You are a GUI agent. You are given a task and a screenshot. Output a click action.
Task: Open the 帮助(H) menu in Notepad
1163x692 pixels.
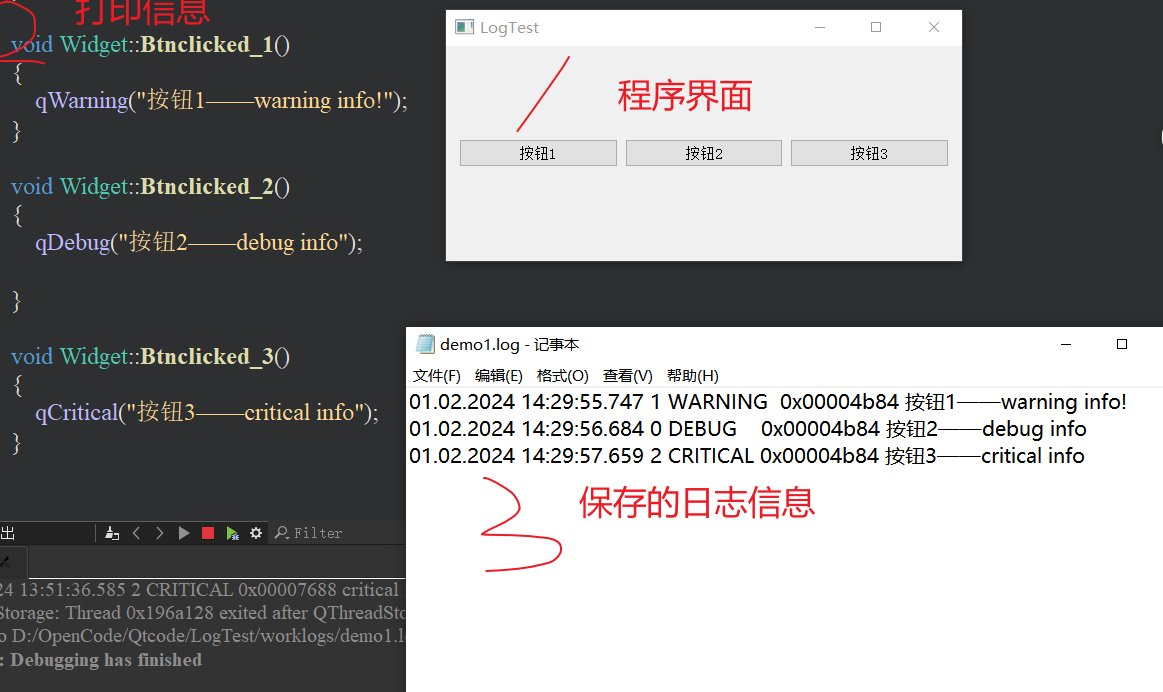693,375
